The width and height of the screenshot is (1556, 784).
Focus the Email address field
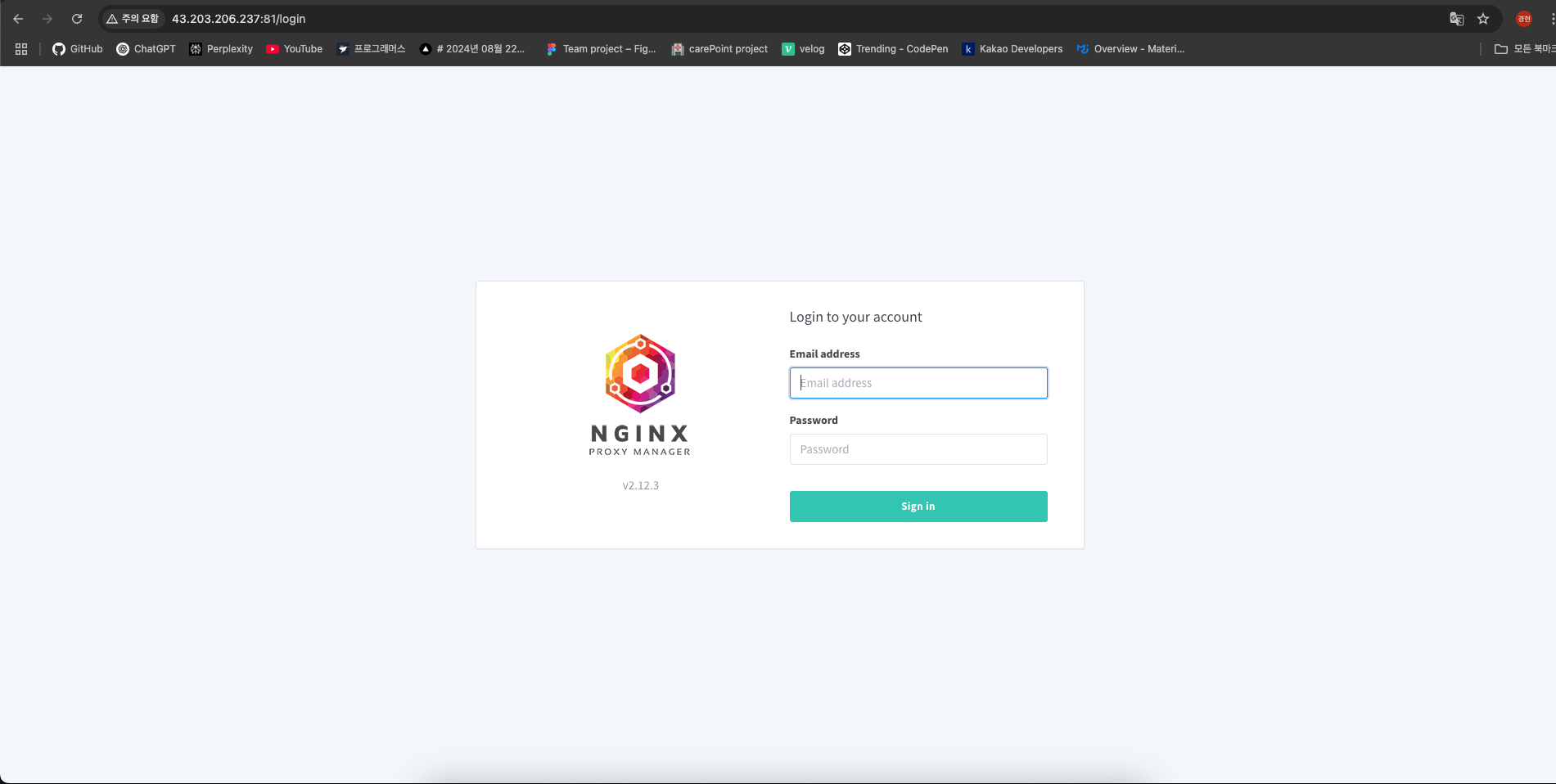coord(918,383)
